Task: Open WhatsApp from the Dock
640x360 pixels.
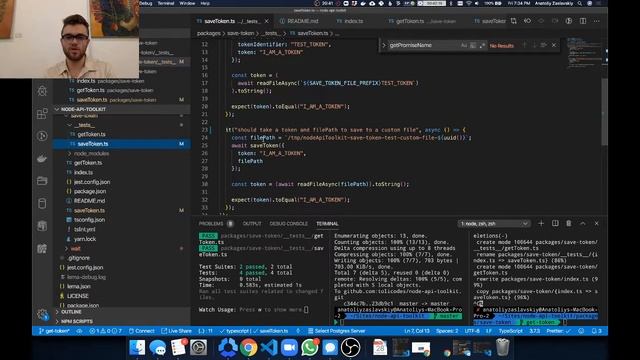Action: click(x=309, y=348)
